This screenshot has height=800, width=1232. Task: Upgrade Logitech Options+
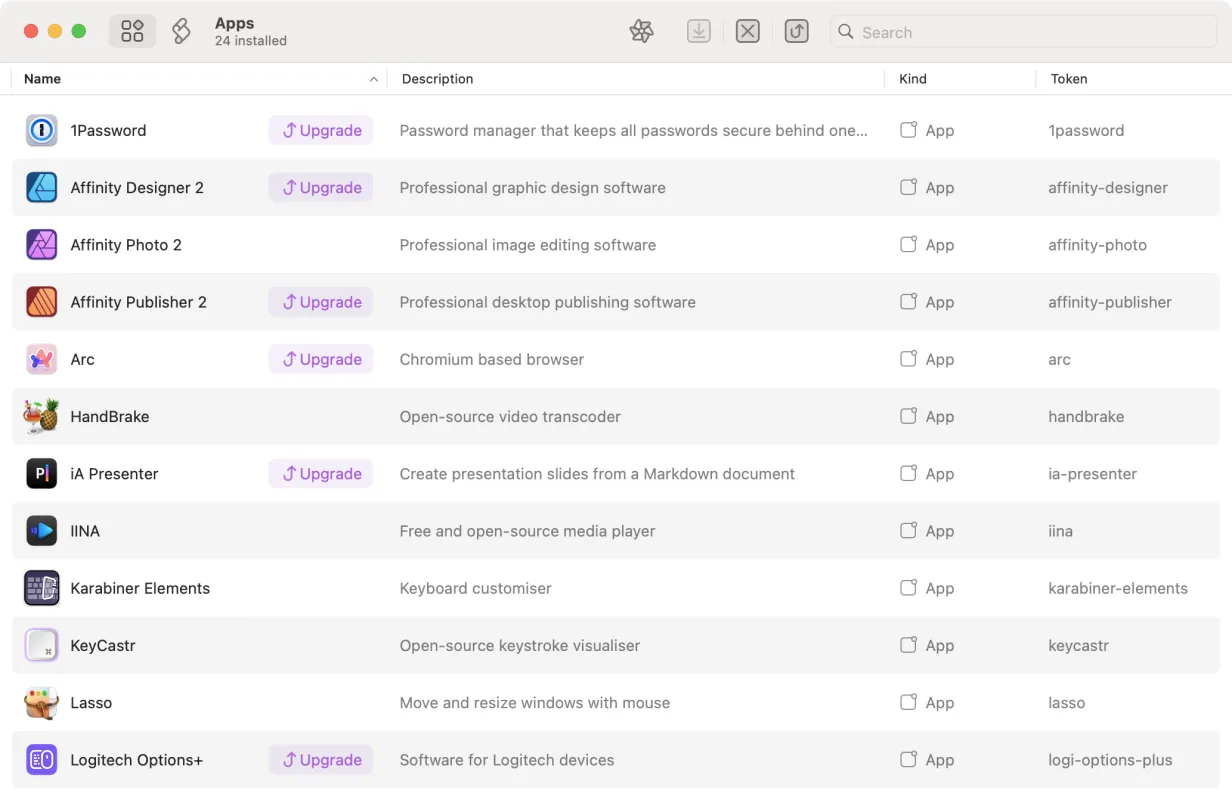pyautogui.click(x=320, y=759)
